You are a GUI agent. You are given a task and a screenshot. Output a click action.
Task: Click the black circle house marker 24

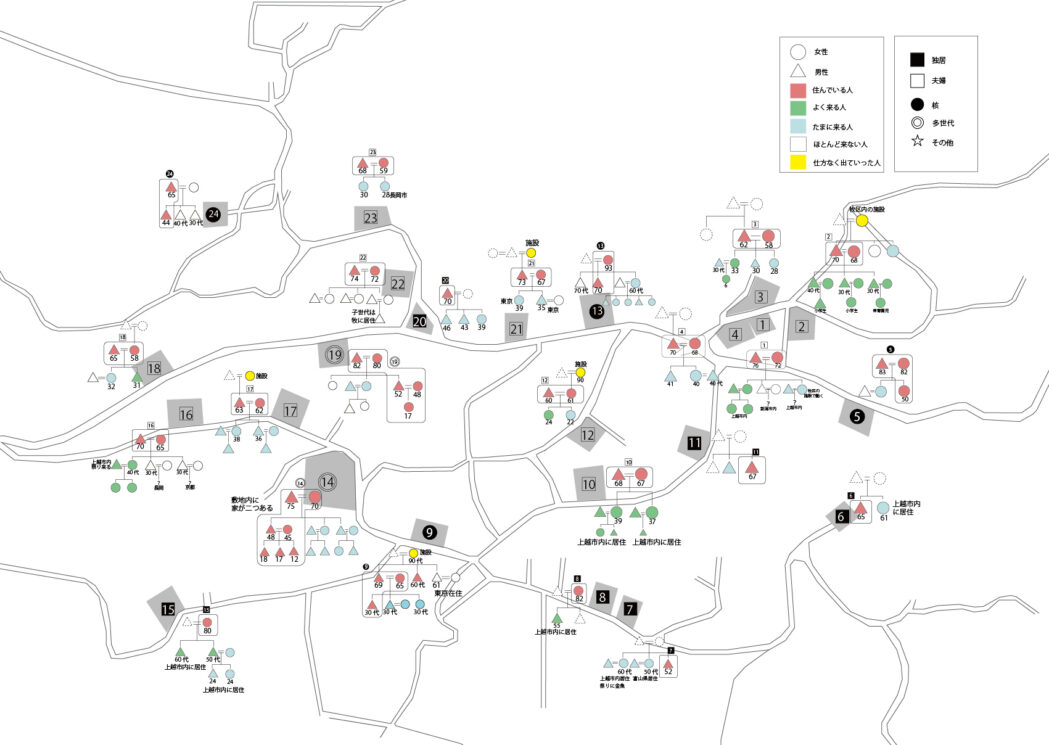[x=213, y=213]
